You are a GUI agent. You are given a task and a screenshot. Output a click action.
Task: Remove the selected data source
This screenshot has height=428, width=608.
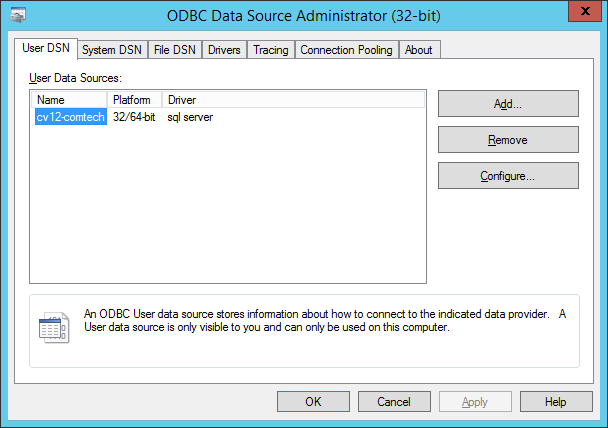(508, 140)
